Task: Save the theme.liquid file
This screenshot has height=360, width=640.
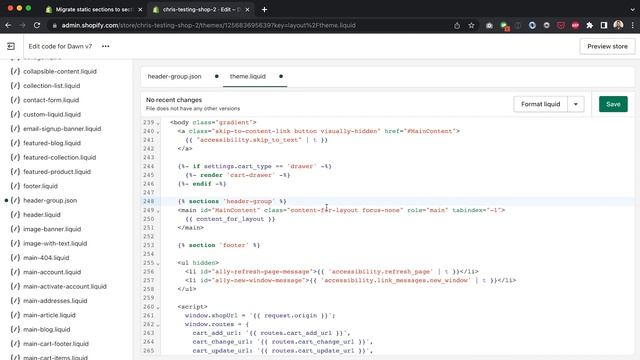Action: (613, 104)
